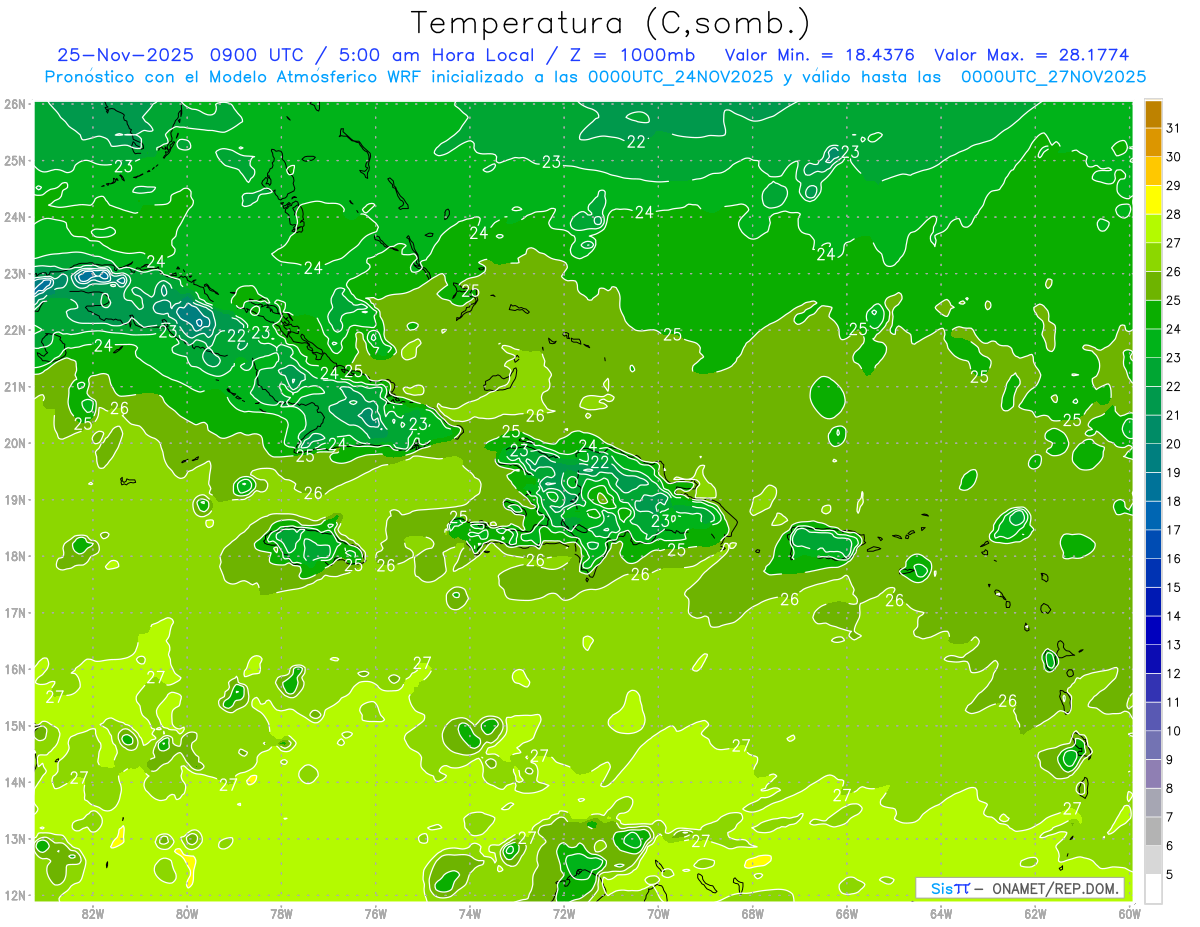Click the '24N' latitude axis label

15,217
